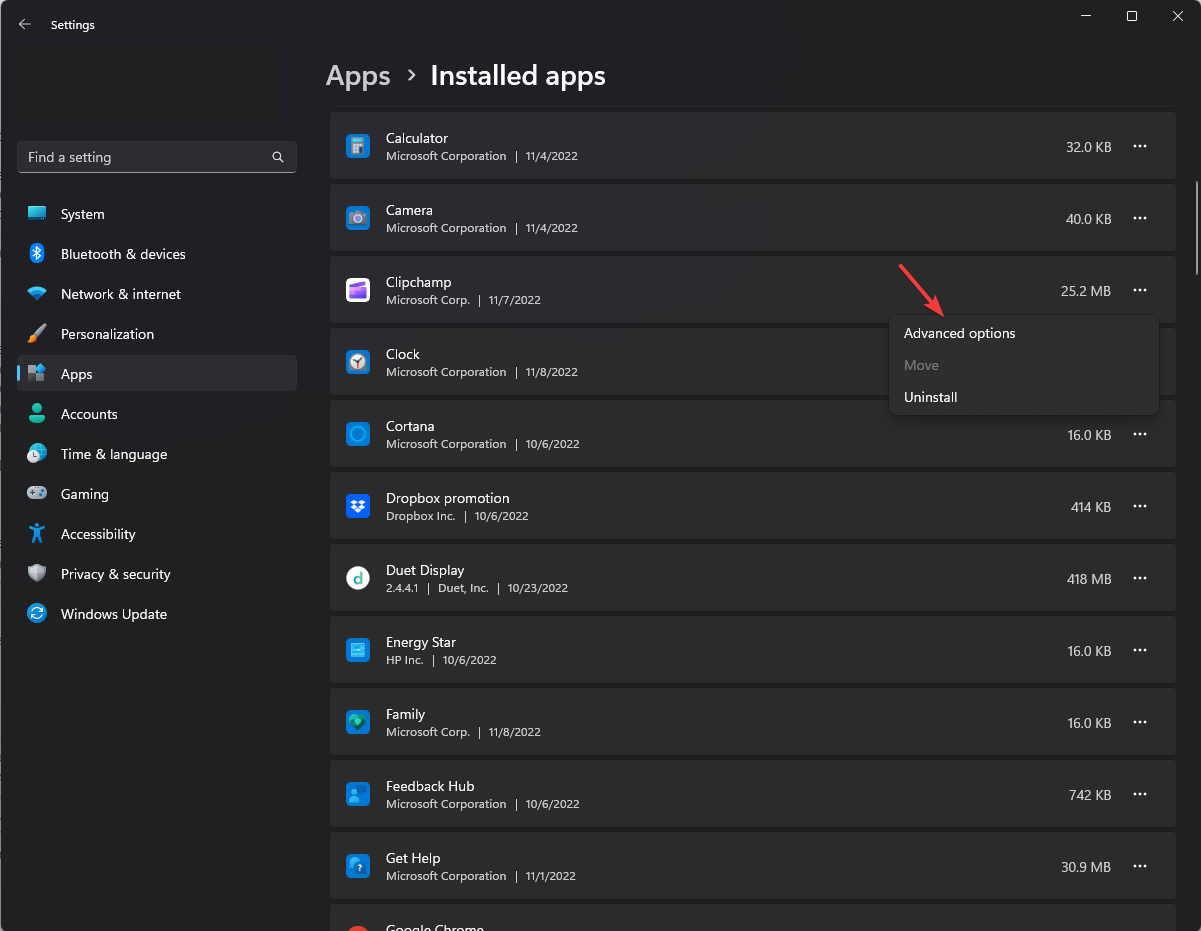This screenshot has height=931, width=1201.
Task: Click the Settings window title
Action: [73, 25]
